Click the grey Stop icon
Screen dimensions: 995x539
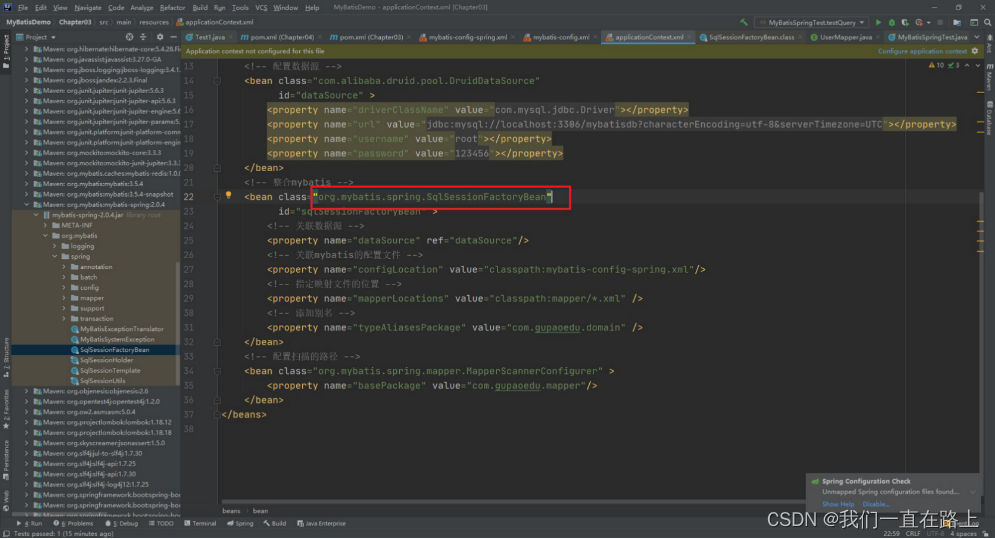940,22
